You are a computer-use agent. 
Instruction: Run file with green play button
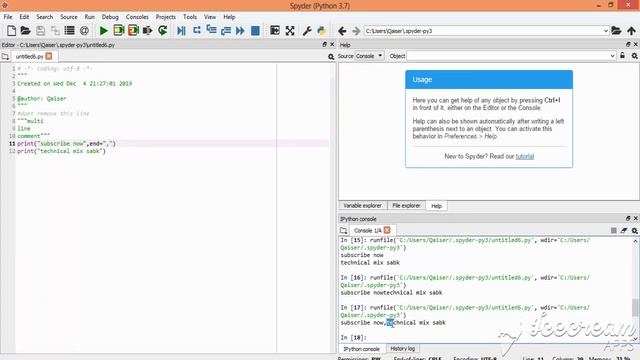click(x=103, y=31)
